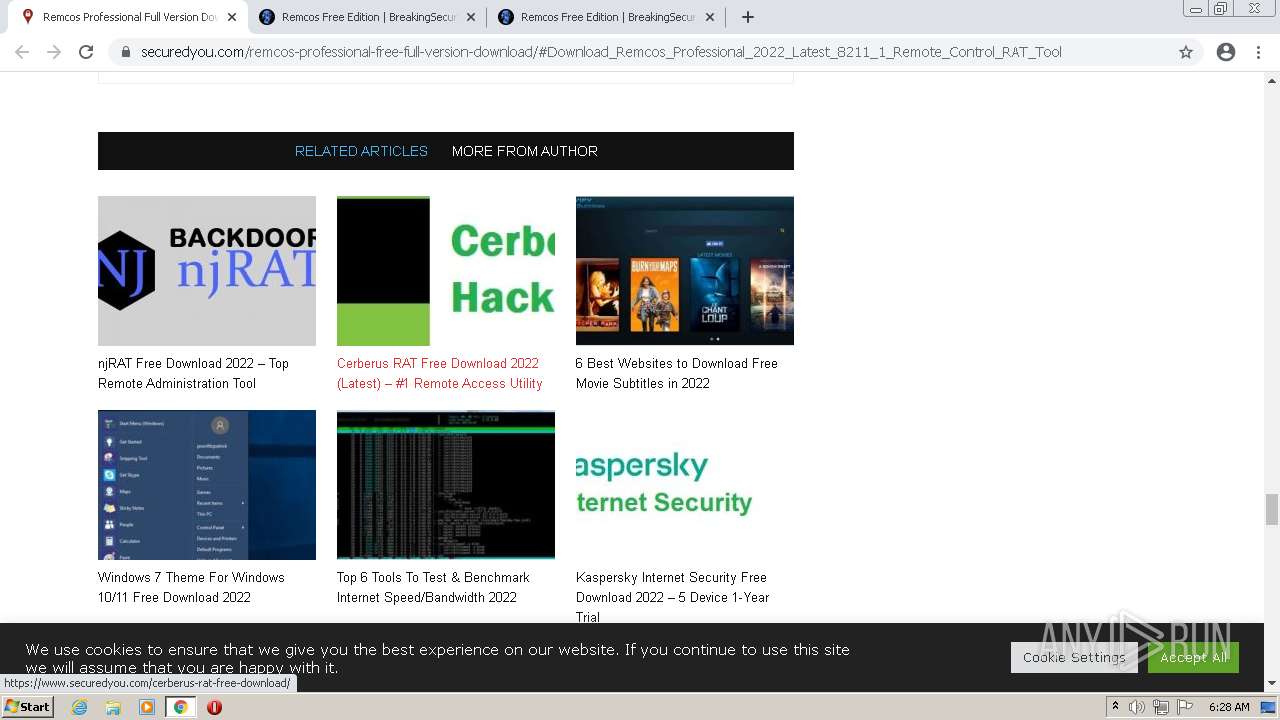Select the MORE FROM AUTHOR tab
Viewport: 1280px width, 720px height.
click(525, 151)
